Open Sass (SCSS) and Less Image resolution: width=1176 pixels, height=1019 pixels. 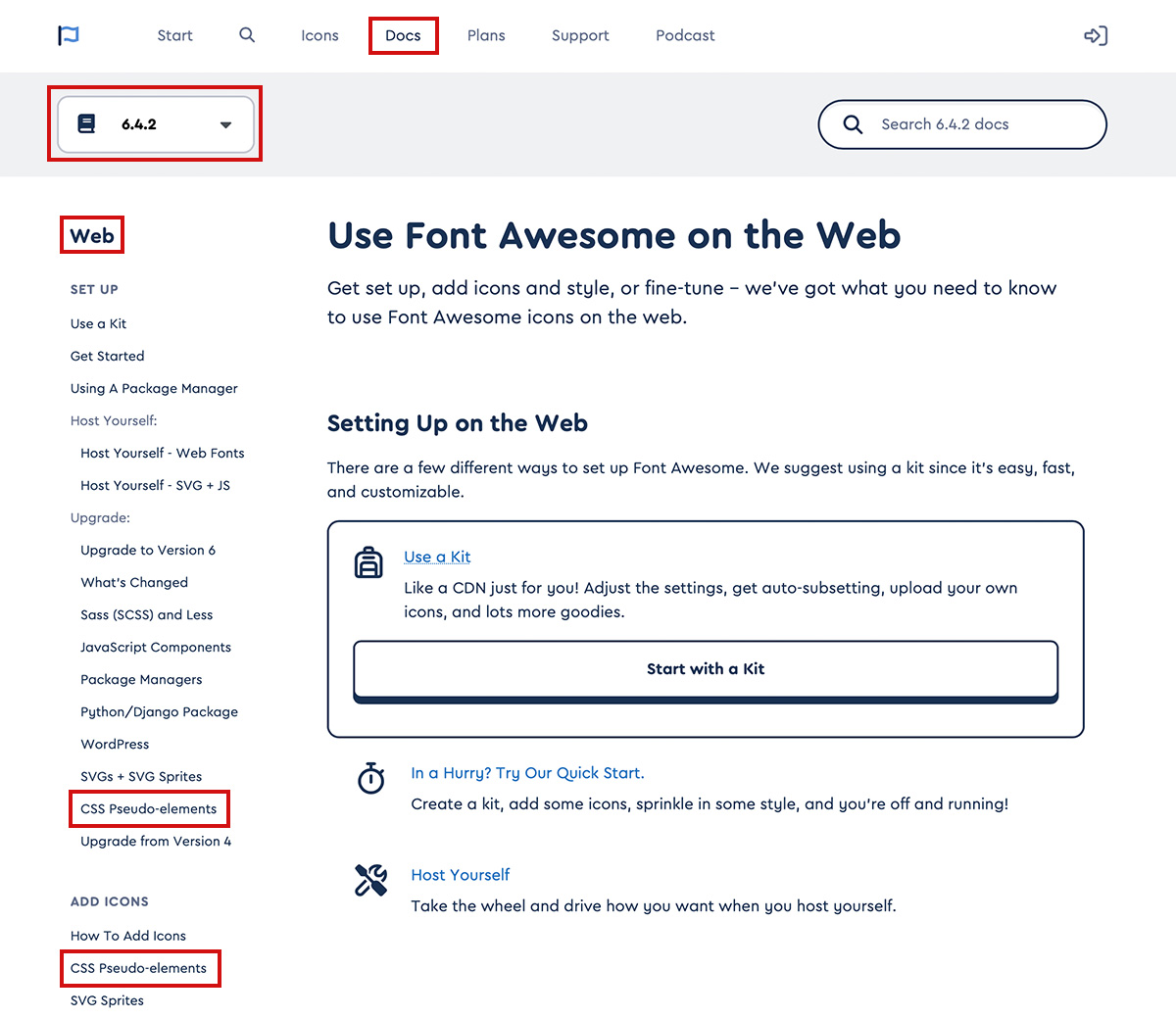tap(147, 614)
